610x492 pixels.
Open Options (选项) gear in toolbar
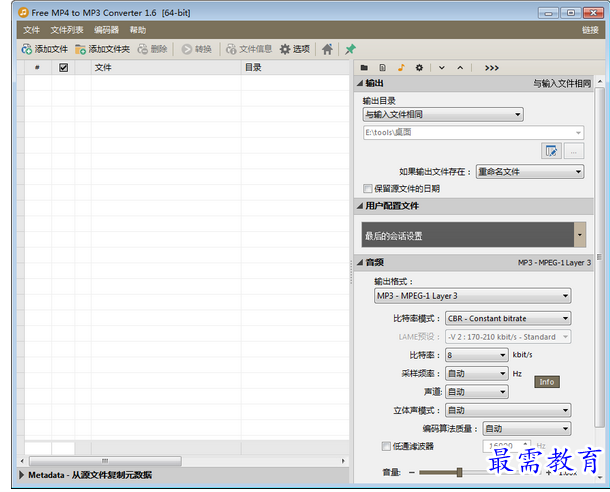pos(295,49)
